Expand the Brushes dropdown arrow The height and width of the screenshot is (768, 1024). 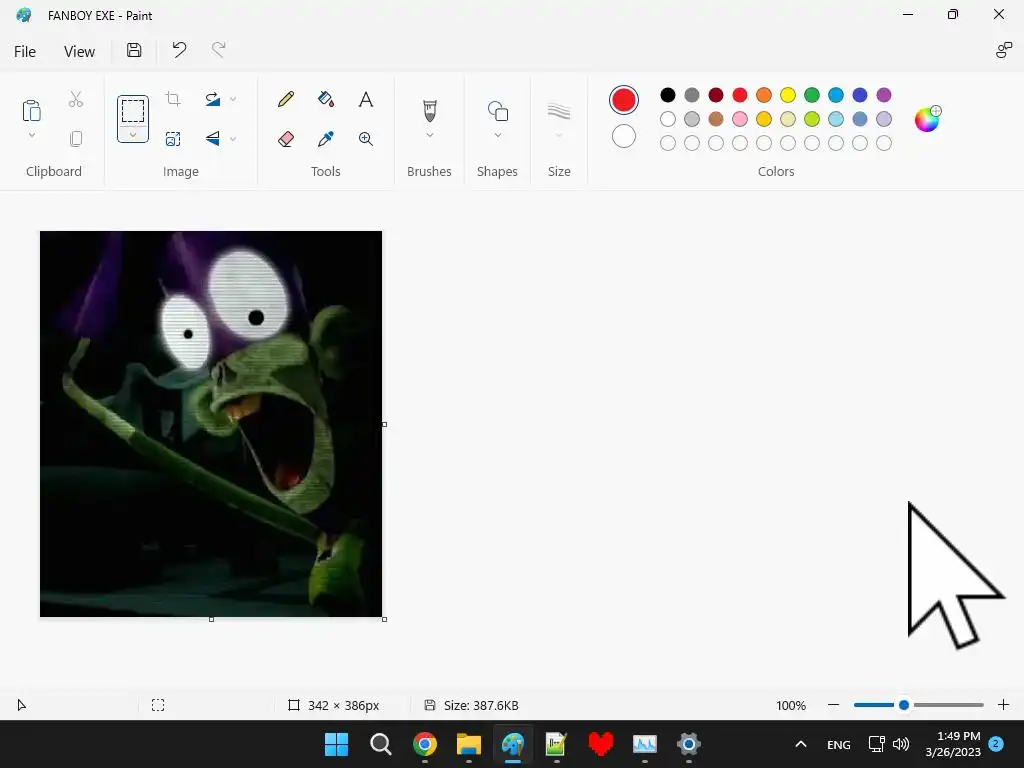[x=429, y=135]
